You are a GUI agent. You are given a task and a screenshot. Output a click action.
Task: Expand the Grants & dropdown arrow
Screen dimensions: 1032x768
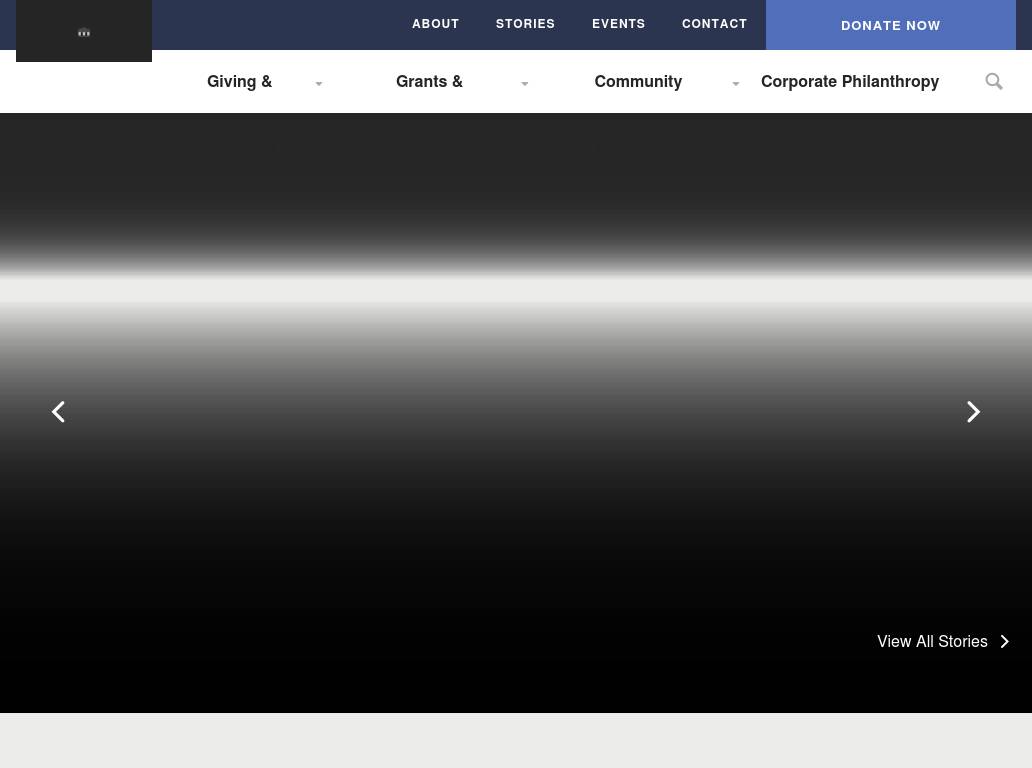pos(525,84)
